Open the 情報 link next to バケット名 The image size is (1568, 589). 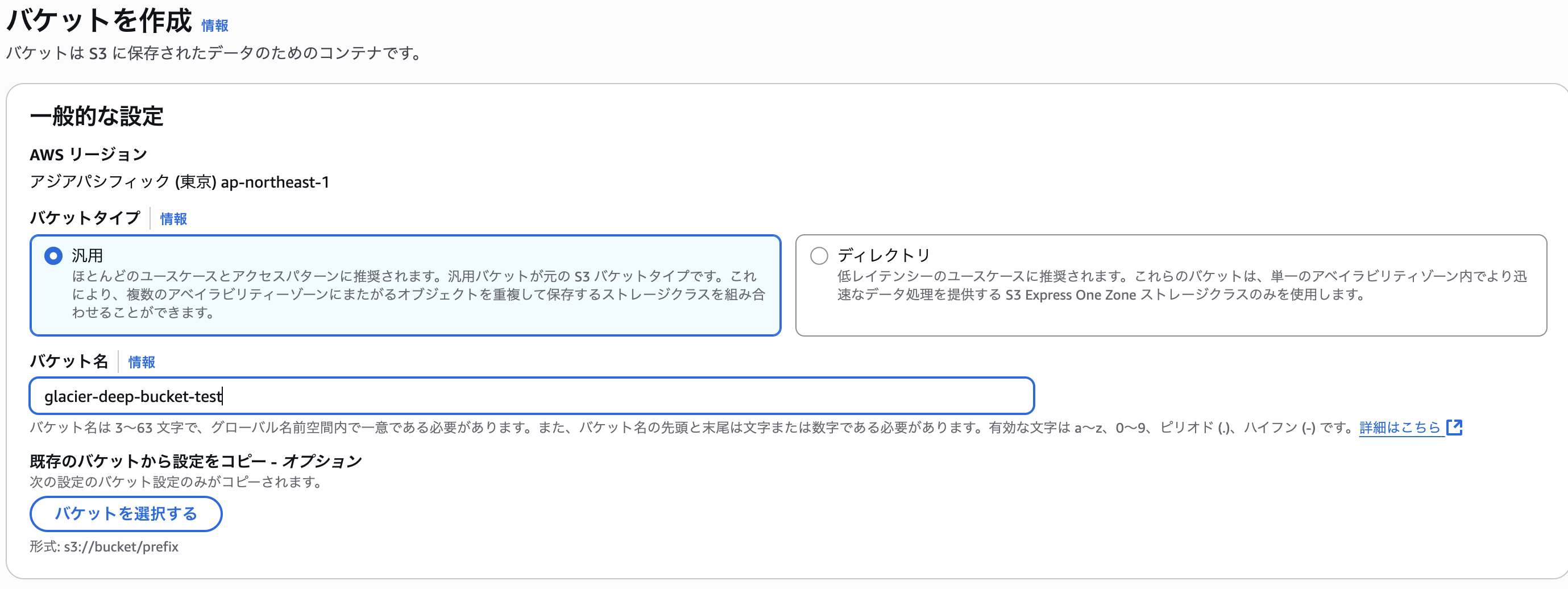coord(142,362)
